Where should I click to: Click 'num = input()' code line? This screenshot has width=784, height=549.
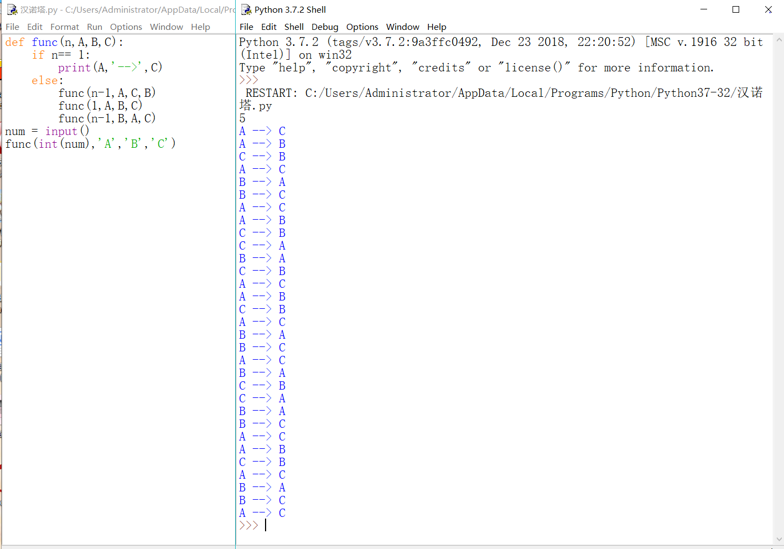(x=47, y=131)
